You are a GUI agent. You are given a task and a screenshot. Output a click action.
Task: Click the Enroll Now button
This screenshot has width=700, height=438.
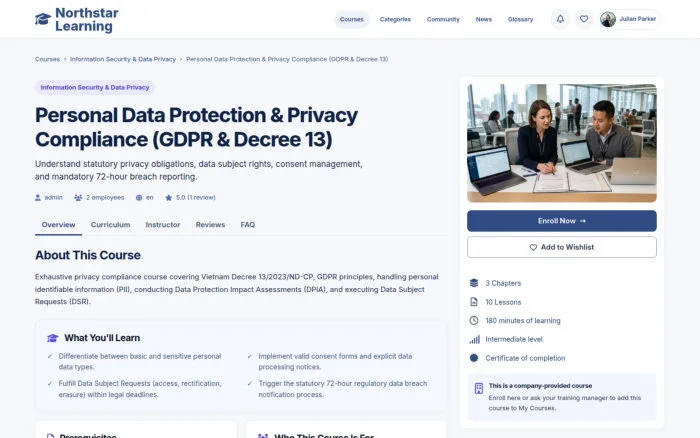tap(562, 221)
